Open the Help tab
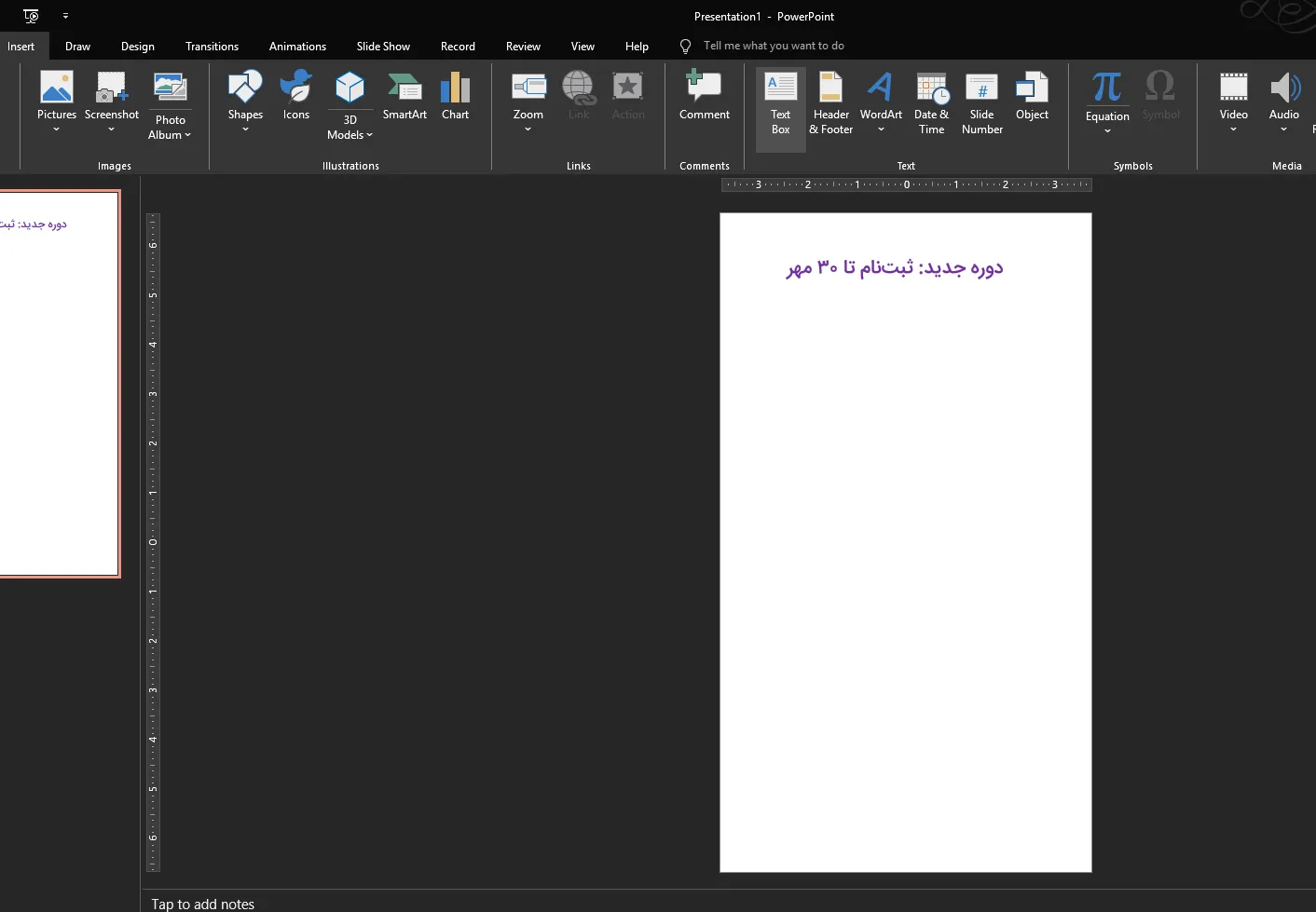 637,47
